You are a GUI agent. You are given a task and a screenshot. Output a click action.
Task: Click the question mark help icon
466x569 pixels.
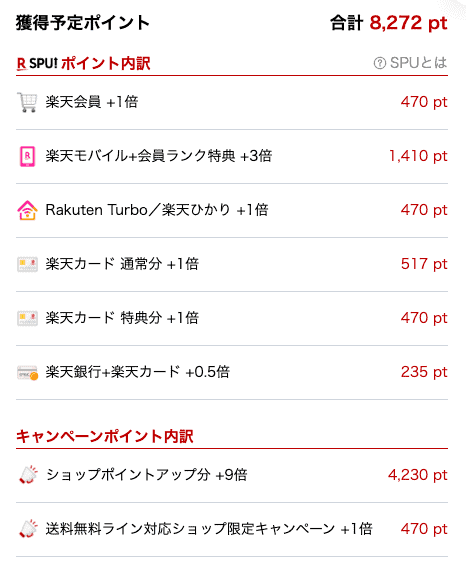380,63
